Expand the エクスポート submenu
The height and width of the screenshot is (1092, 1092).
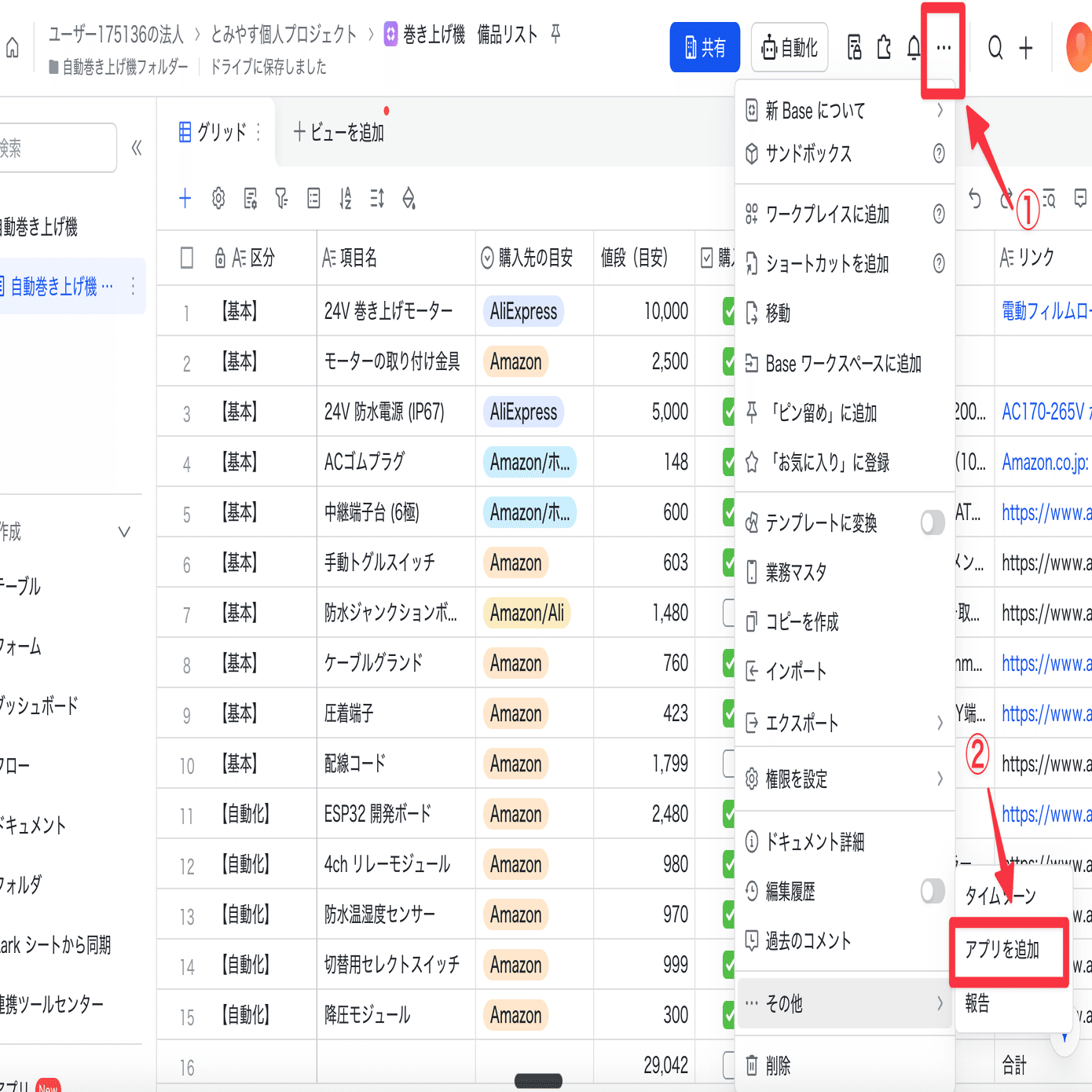click(x=845, y=723)
